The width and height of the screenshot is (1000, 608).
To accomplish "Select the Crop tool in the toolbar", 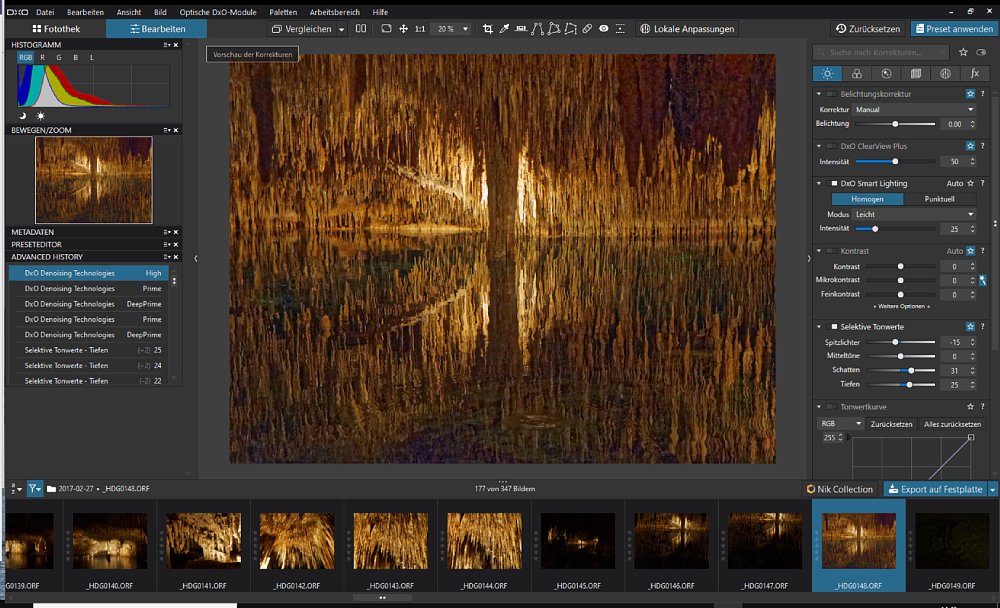I will [x=489, y=28].
